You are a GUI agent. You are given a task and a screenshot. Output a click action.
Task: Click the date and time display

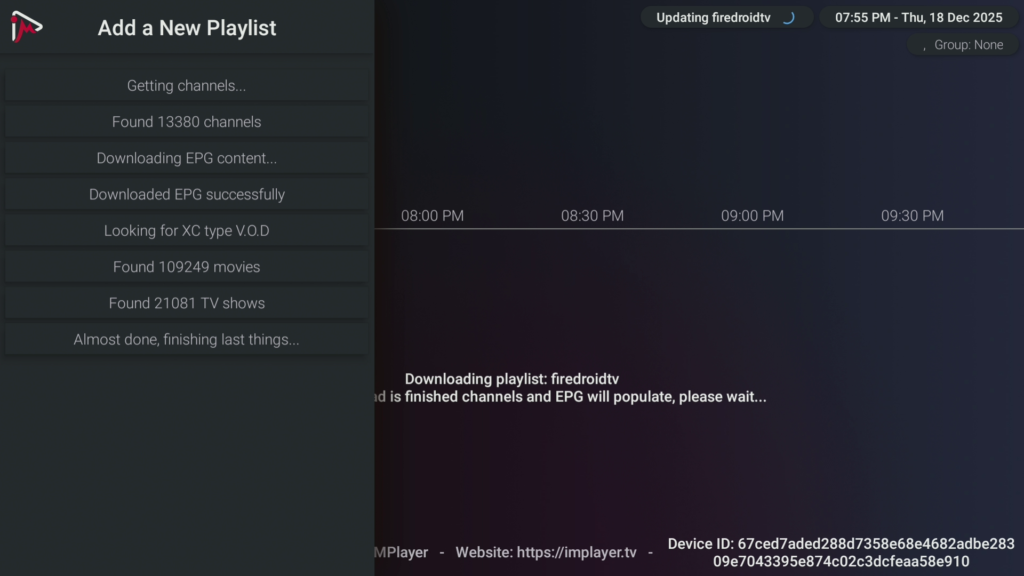[918, 18]
